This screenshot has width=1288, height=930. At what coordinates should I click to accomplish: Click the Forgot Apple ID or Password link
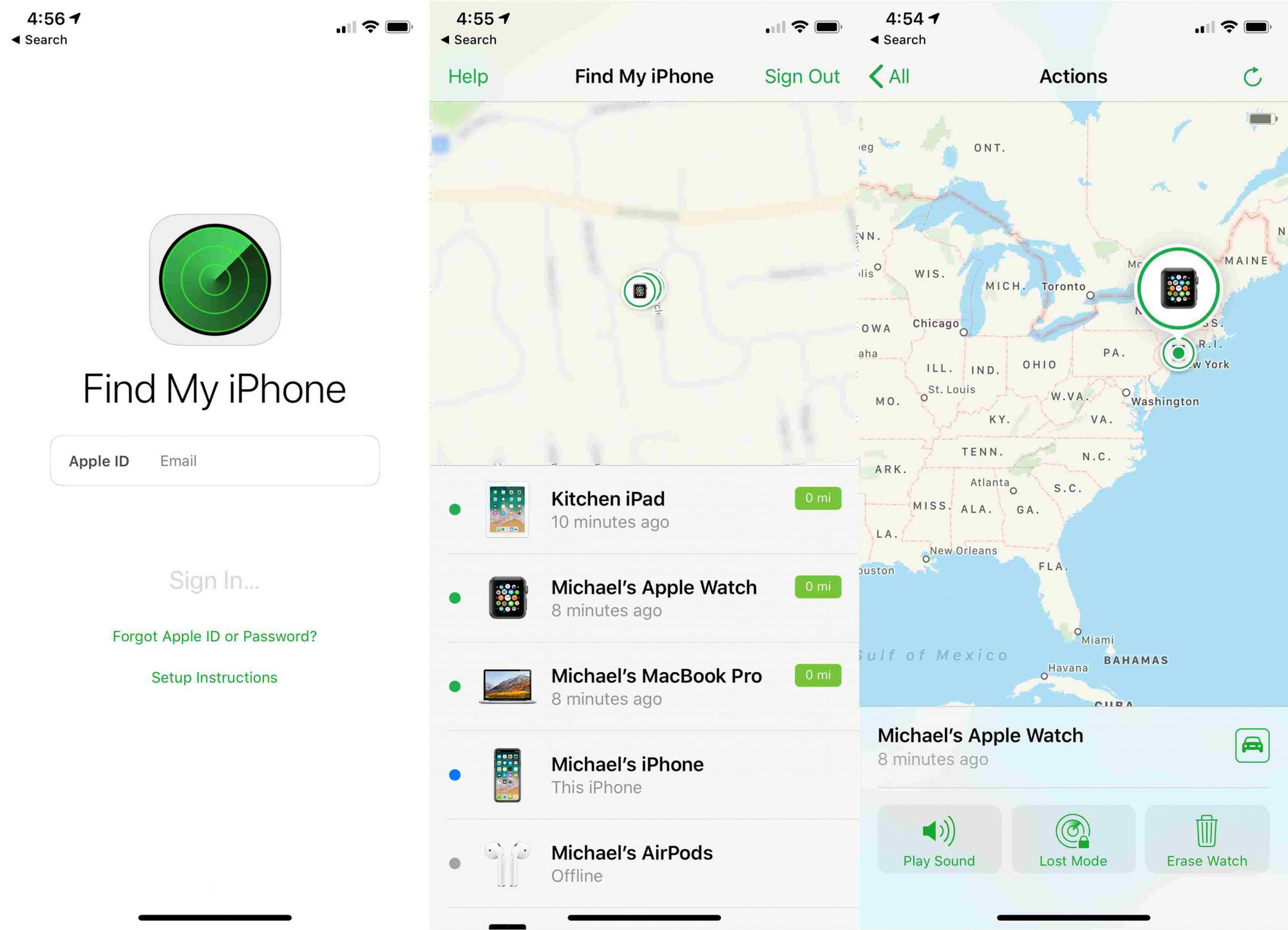pos(214,634)
